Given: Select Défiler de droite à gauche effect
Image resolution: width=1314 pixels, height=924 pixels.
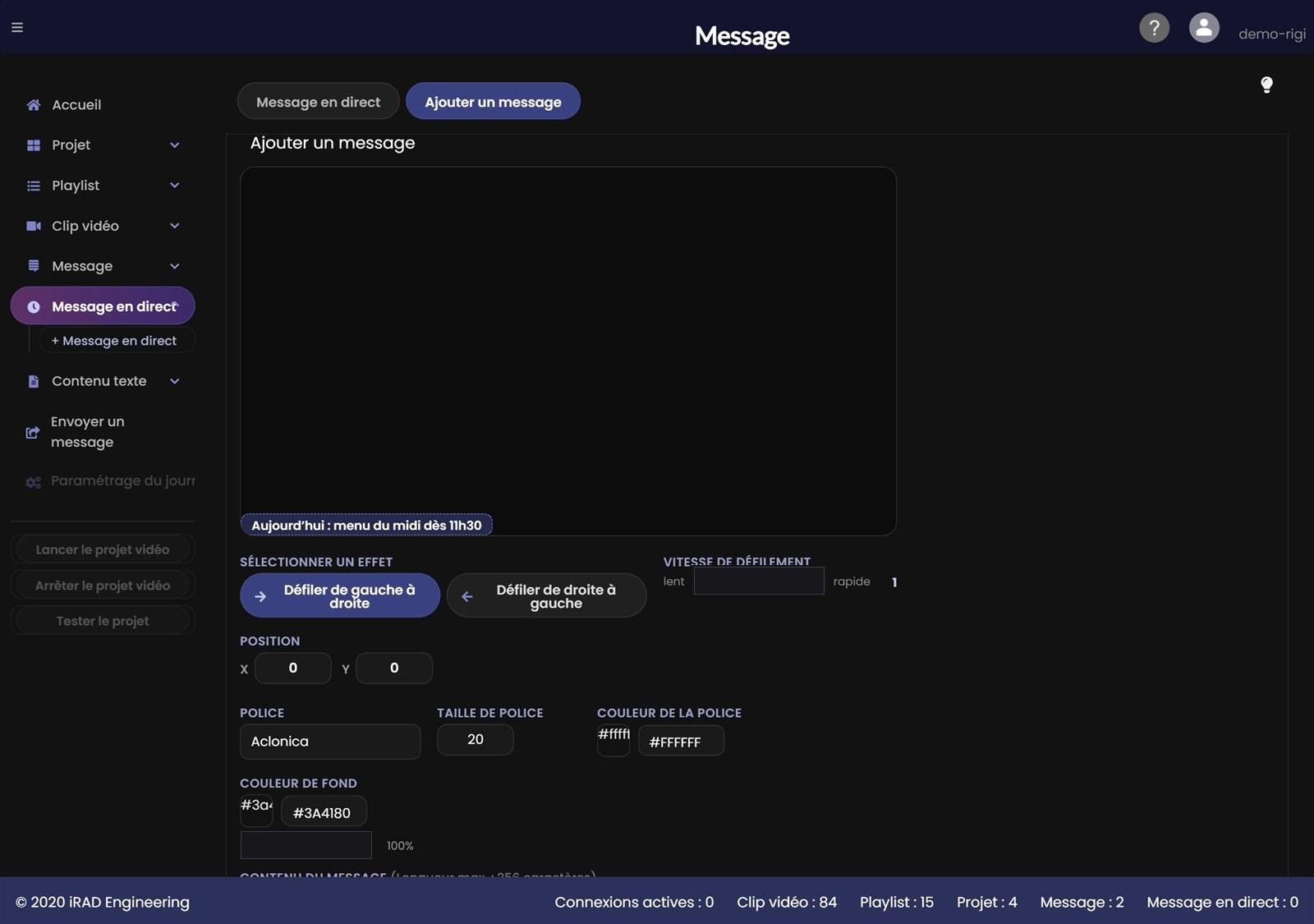Looking at the screenshot, I should click(x=547, y=596).
